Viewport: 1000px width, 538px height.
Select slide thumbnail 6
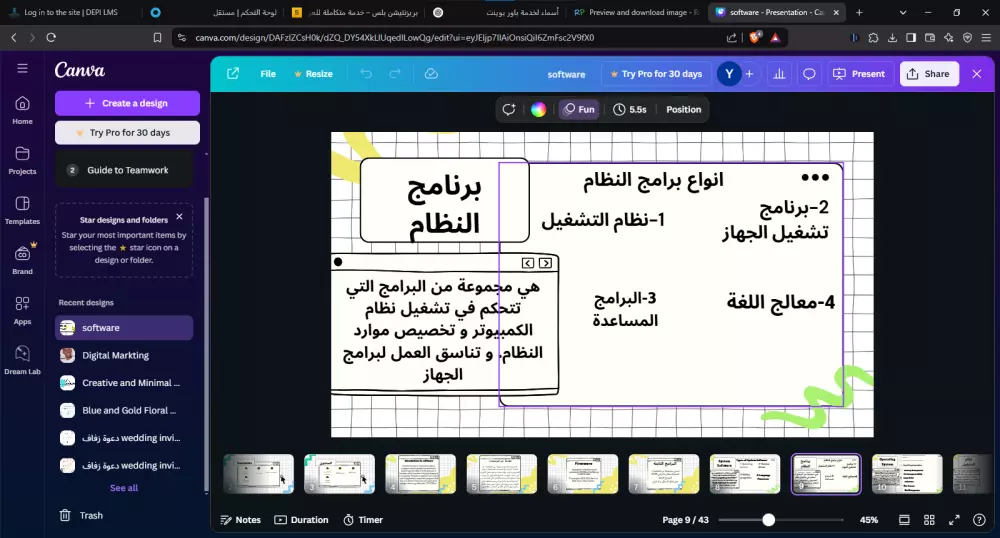582,474
